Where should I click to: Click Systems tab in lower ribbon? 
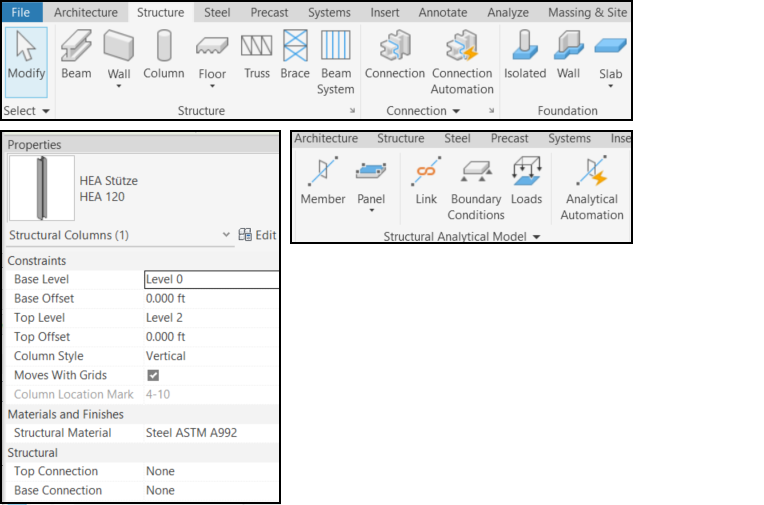(x=569, y=138)
